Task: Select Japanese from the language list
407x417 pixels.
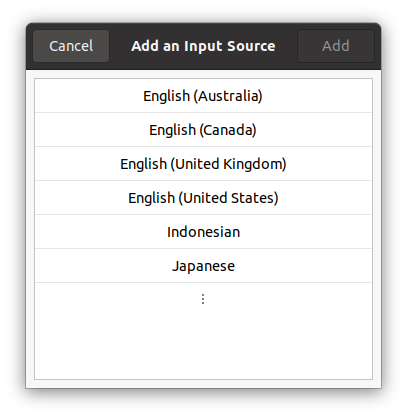Action: 203,266
